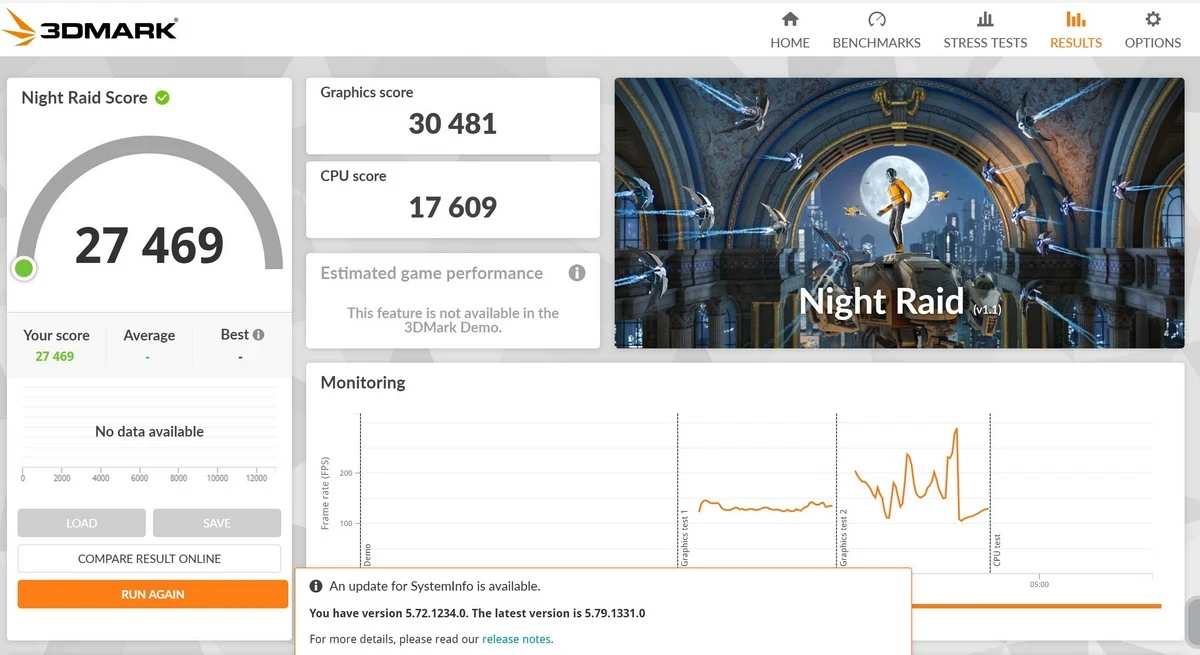Click the Estimated game performance info icon

pyautogui.click(x=577, y=273)
